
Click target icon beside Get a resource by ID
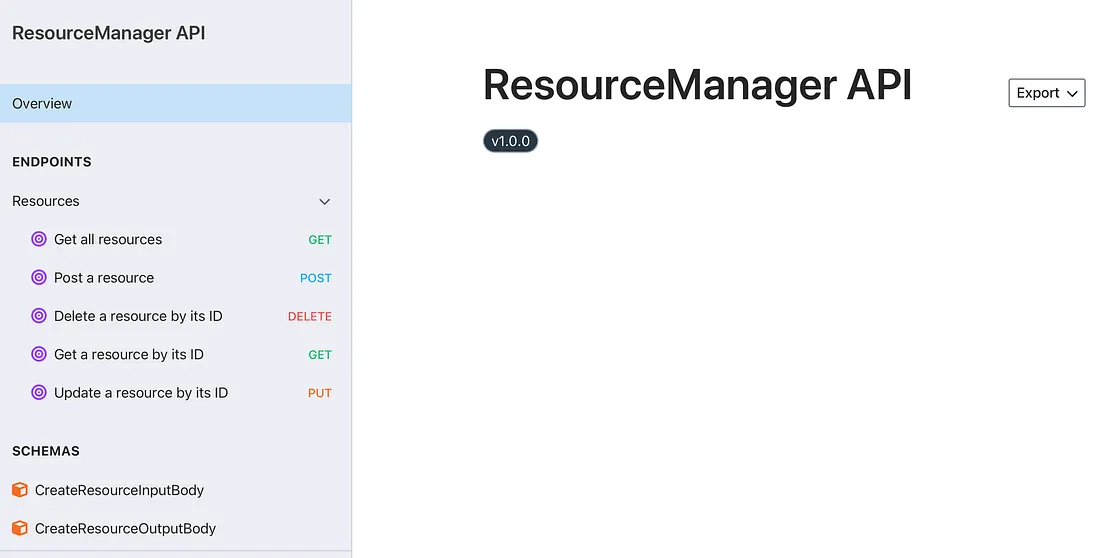click(x=39, y=354)
